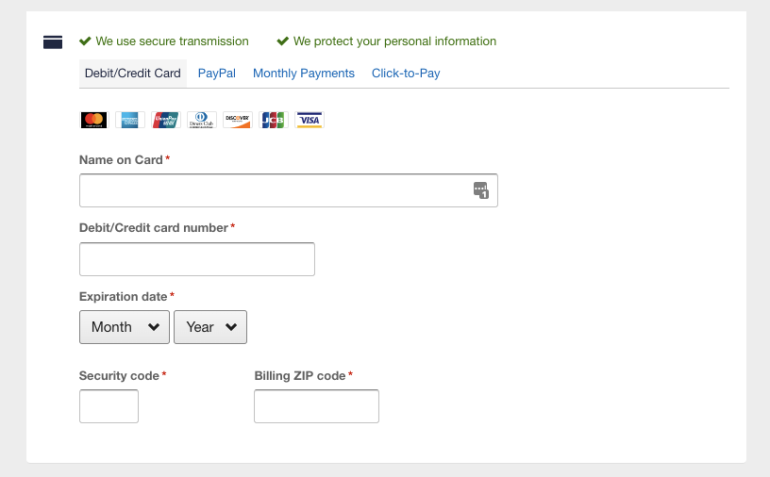Click the Diners Club card icon
770x477 pixels.
tap(202, 120)
